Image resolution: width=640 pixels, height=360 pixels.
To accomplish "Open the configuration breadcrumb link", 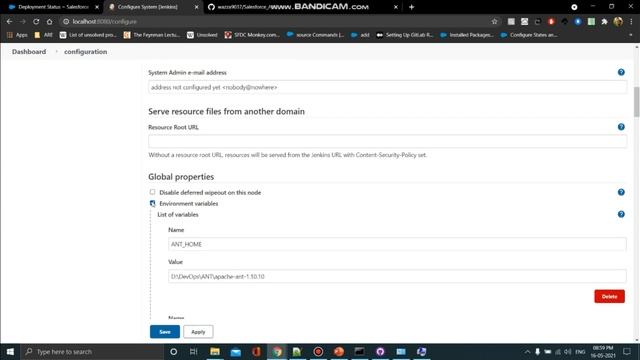I will [x=86, y=52].
